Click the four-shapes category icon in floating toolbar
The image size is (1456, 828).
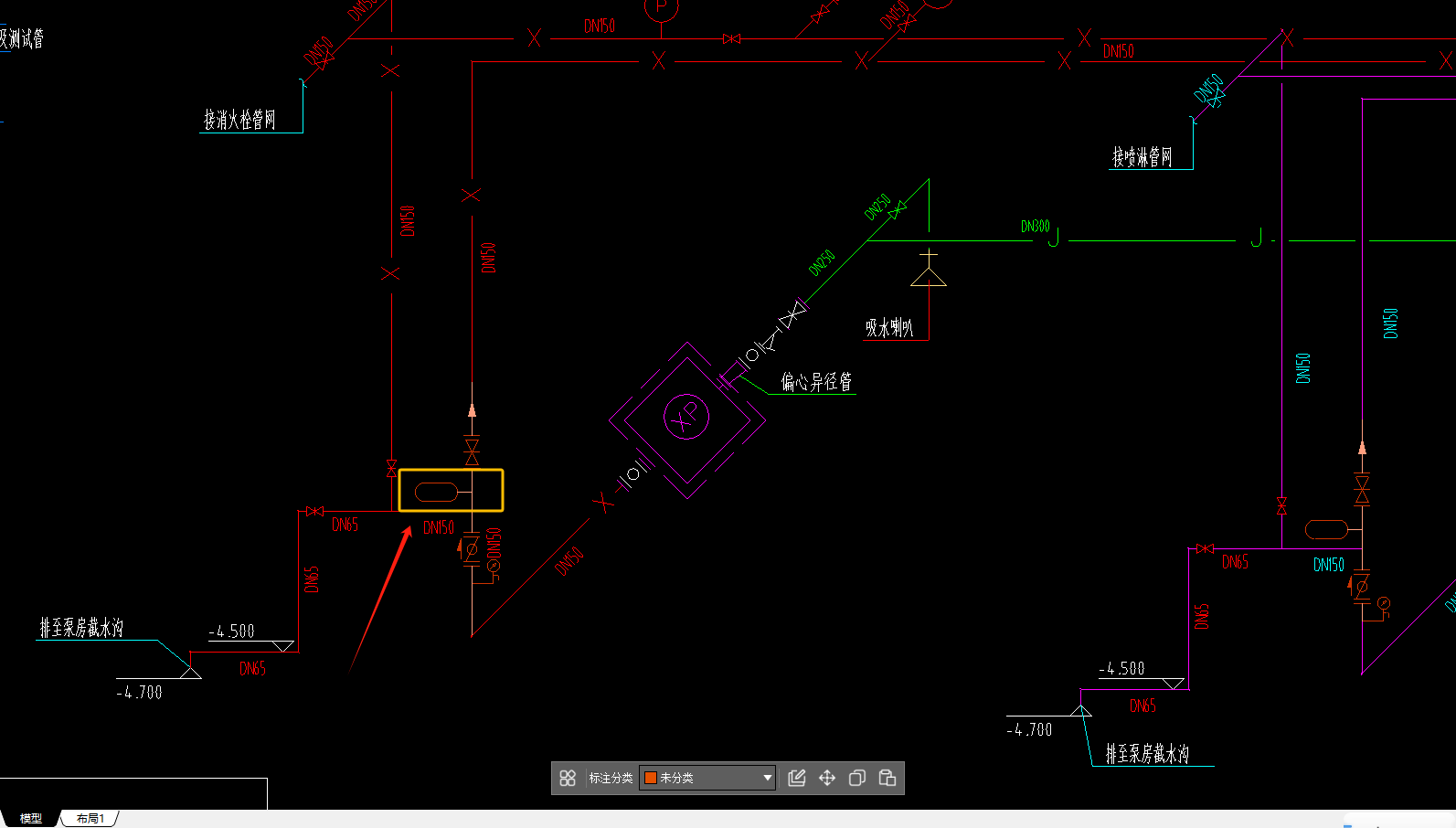point(568,778)
